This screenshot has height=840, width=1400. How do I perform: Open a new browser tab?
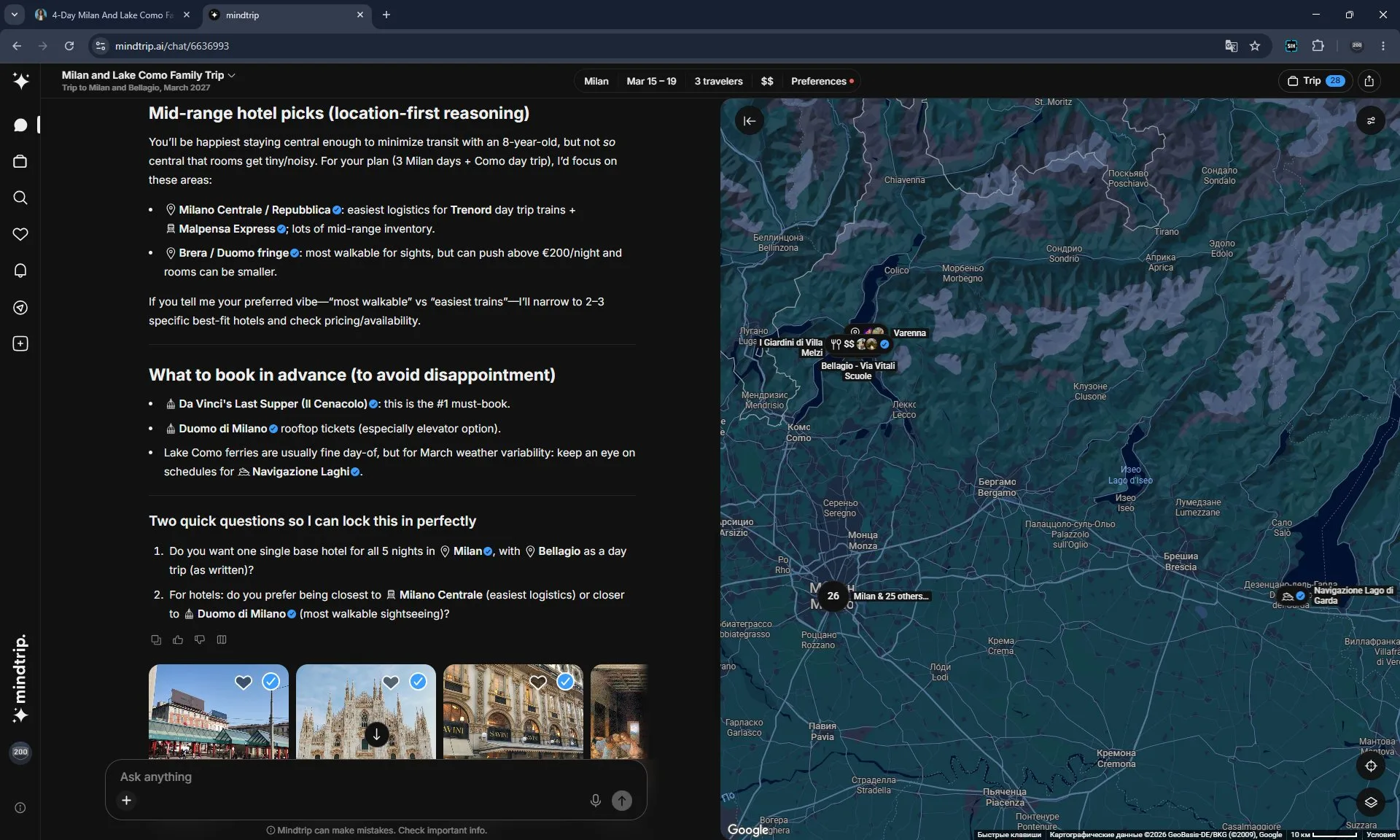click(x=386, y=15)
